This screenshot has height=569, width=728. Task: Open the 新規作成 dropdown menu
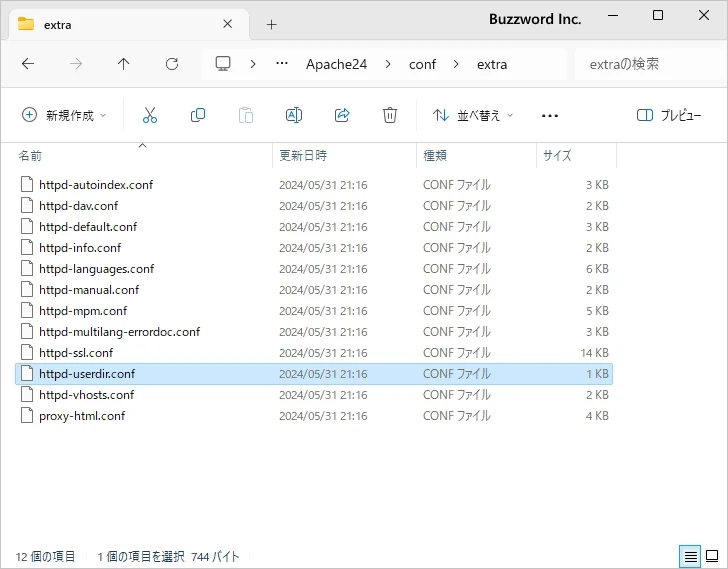64,115
